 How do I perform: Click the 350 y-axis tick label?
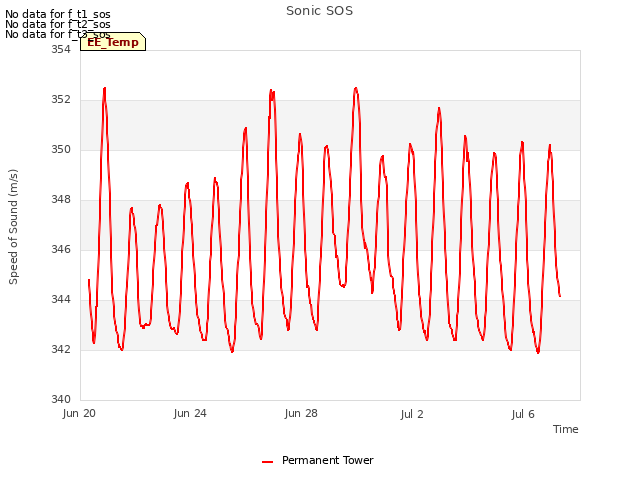coord(61,149)
